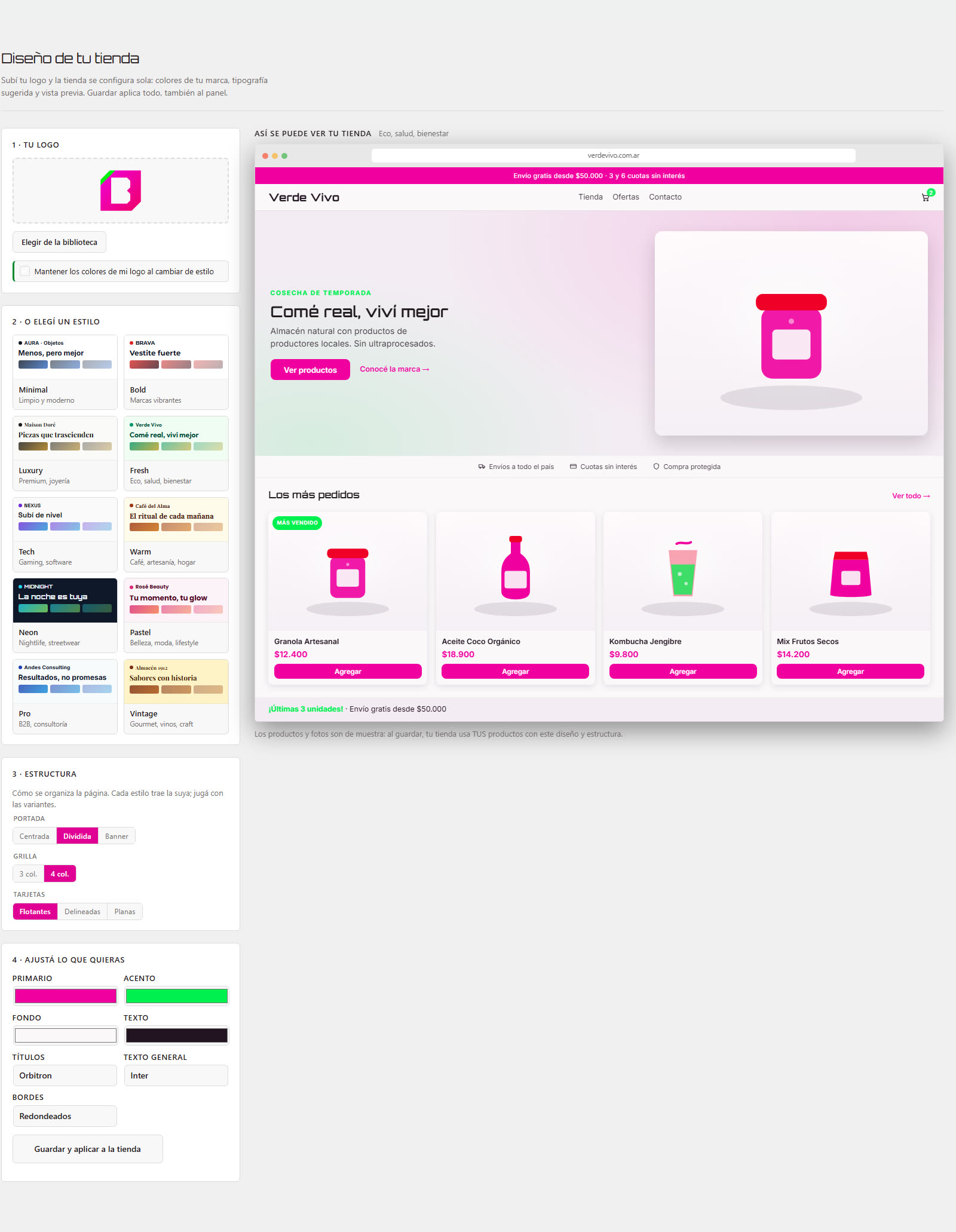The width and height of the screenshot is (956, 1232).
Task: Open the Texto general font dropdown showing Inter
Action: 176,1075
